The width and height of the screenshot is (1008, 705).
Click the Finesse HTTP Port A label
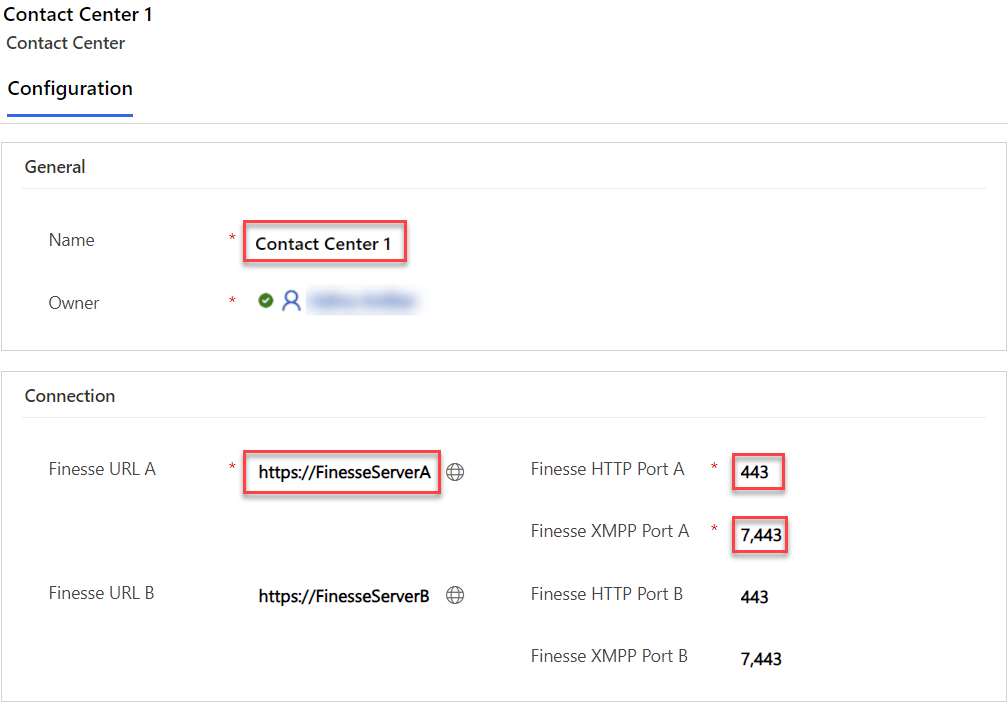[x=608, y=469]
